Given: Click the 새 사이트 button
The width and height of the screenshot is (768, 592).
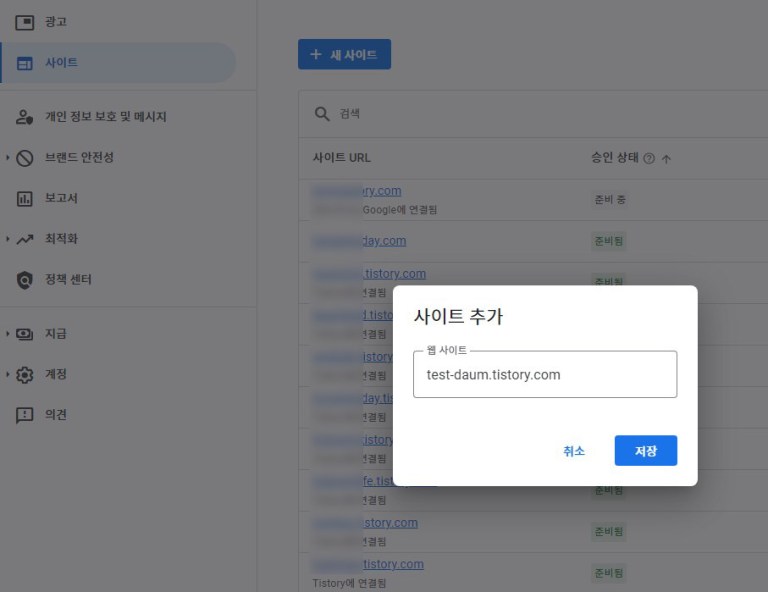Looking at the screenshot, I should coord(344,54).
